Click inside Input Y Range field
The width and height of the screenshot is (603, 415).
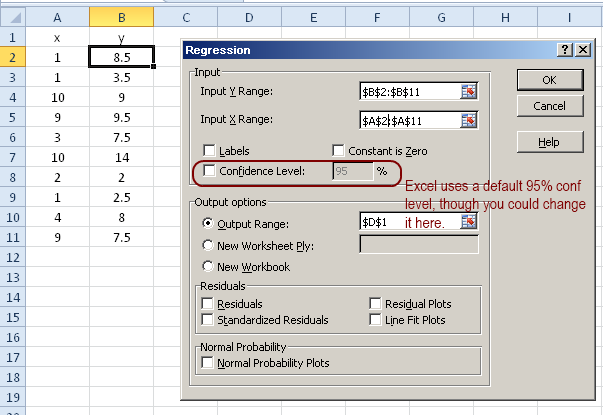tap(410, 92)
